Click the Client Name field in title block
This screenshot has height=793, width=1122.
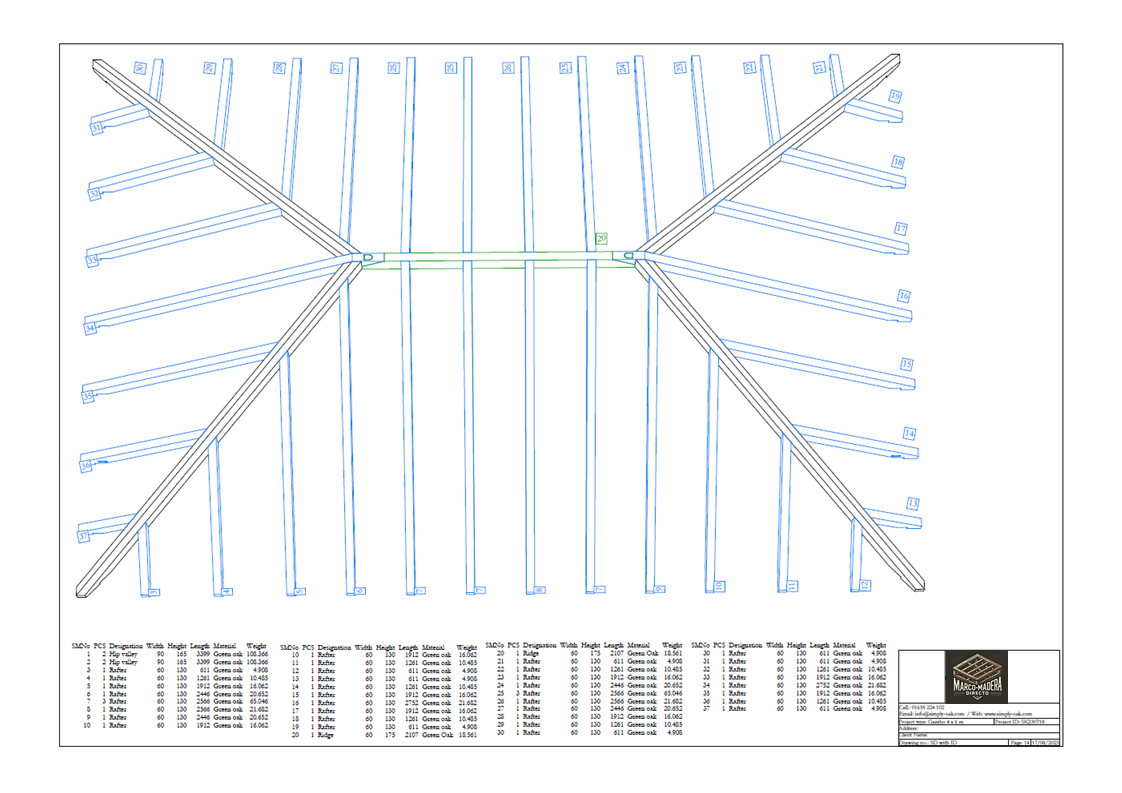(x=979, y=735)
